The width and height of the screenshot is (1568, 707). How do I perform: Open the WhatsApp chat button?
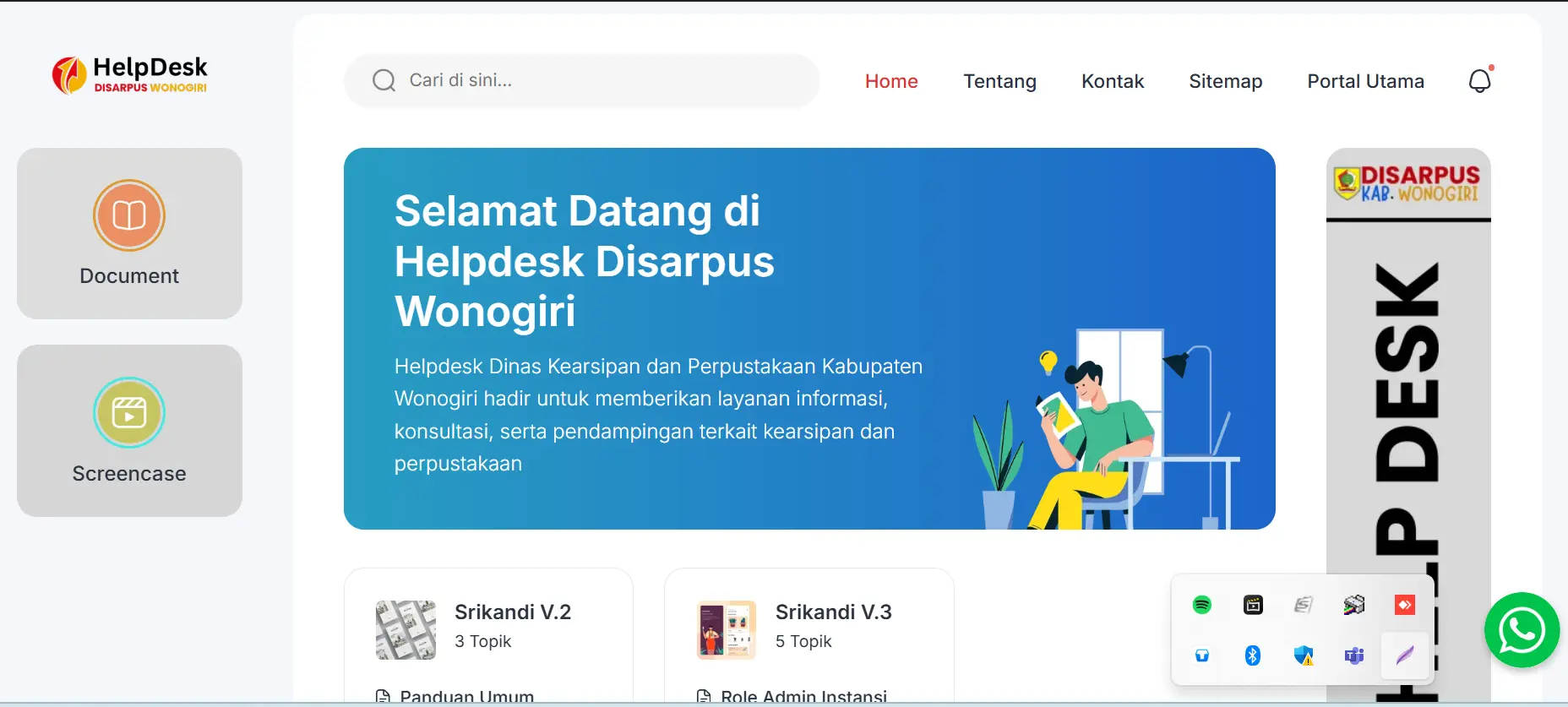point(1522,630)
